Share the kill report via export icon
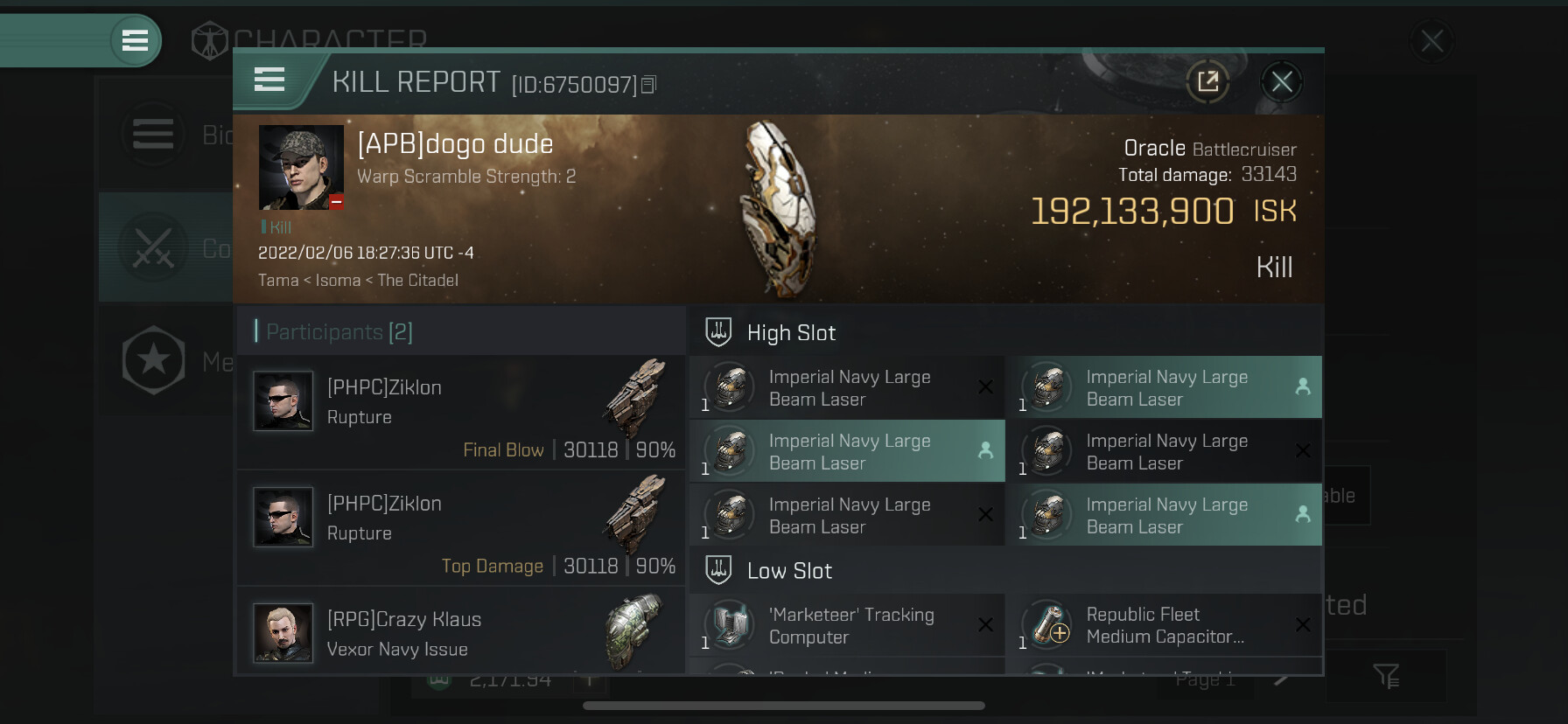 pyautogui.click(x=1207, y=81)
